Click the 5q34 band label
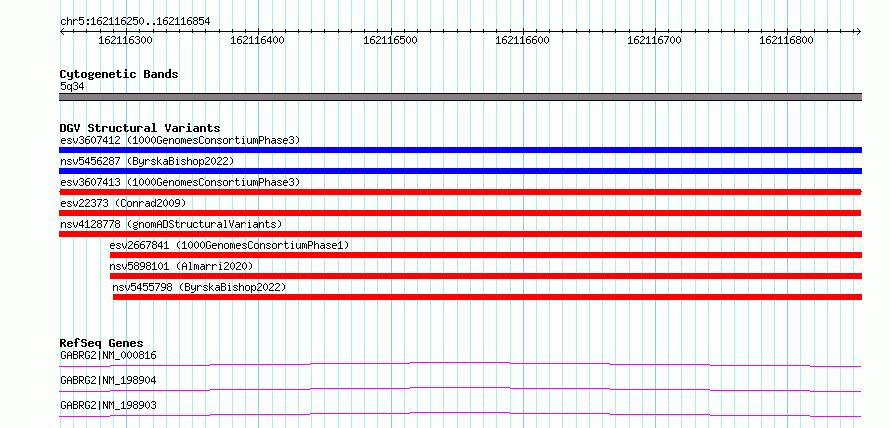 pyautogui.click(x=72, y=86)
